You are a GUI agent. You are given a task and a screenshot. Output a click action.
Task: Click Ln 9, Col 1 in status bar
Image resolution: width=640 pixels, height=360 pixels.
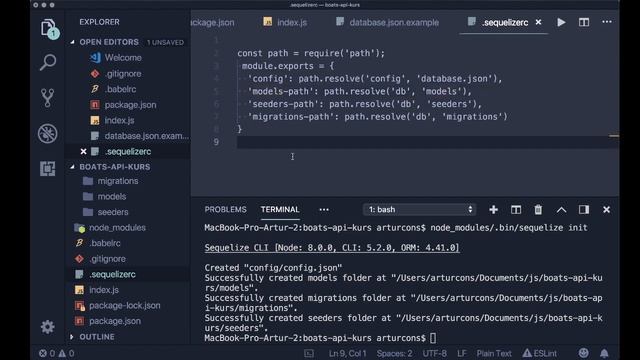347,353
